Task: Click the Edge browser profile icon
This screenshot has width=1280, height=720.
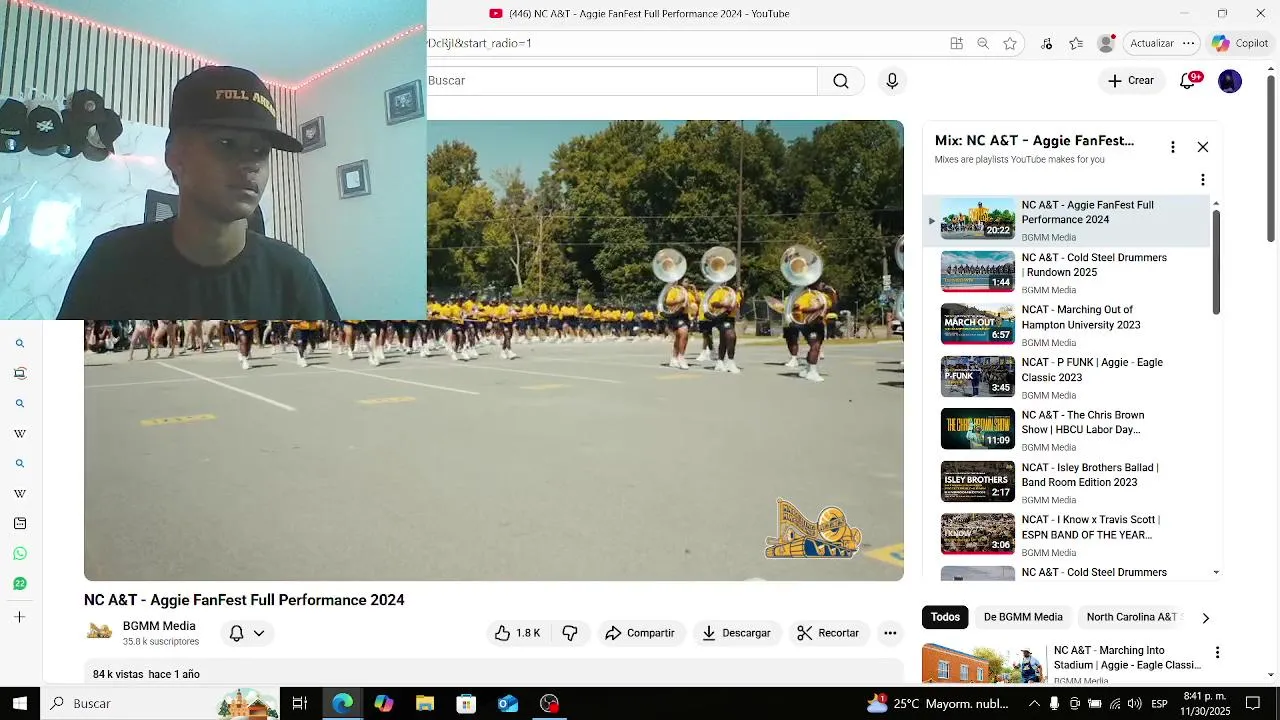Action: tap(1106, 43)
